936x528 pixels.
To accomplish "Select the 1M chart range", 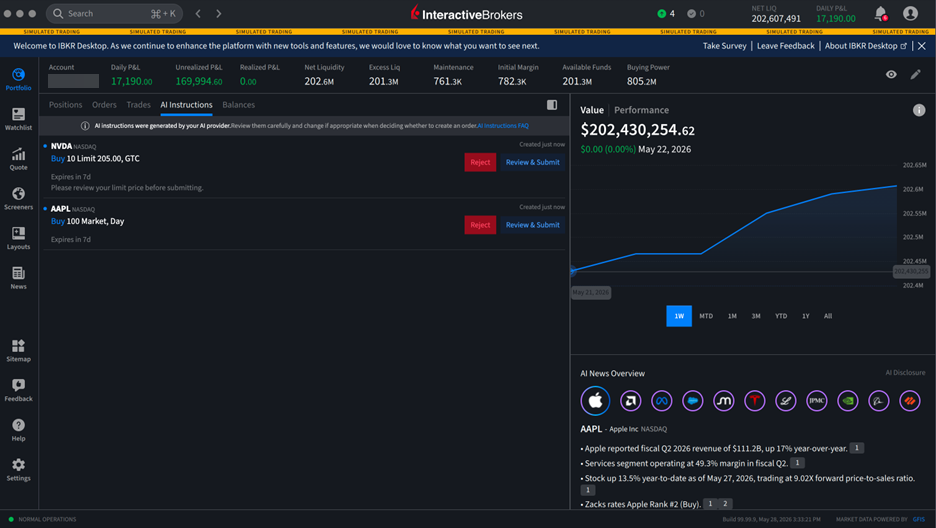I will point(732,316).
